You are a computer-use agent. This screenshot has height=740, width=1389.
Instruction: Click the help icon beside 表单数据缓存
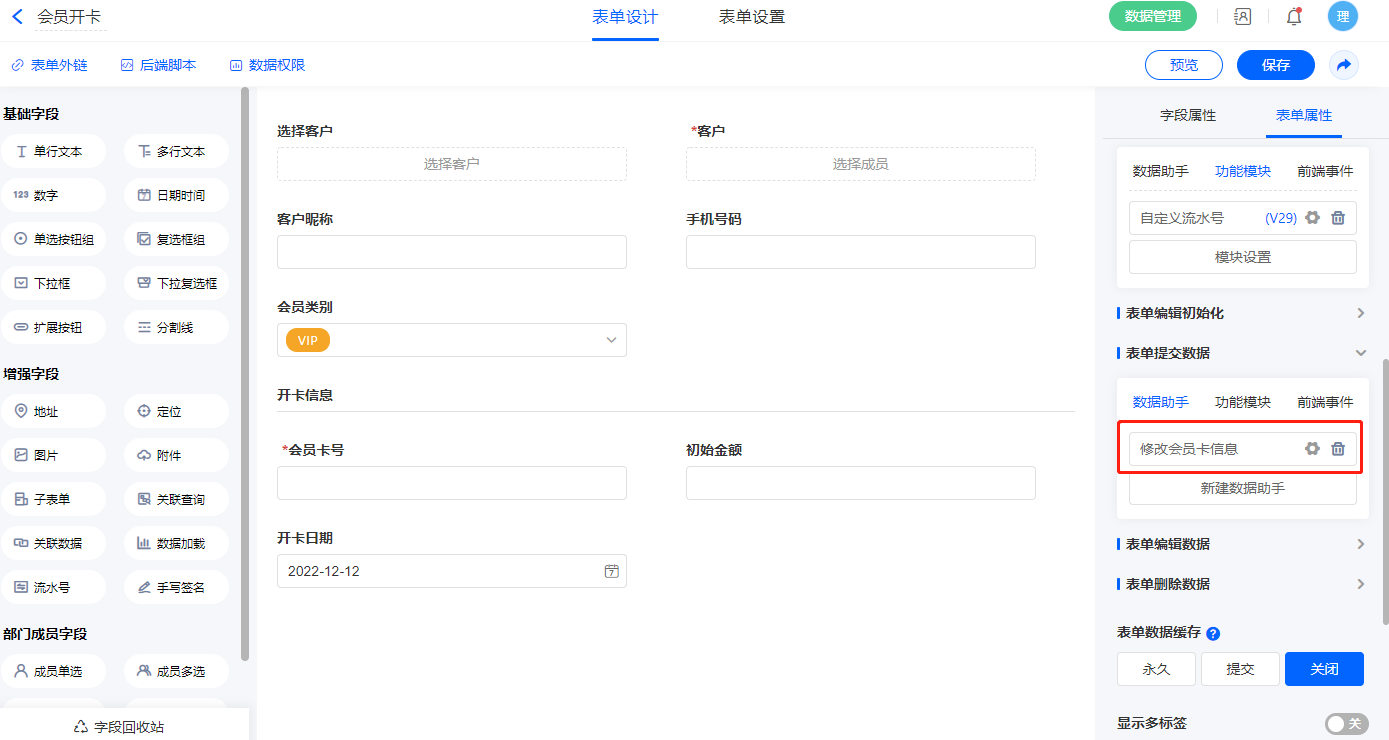pyautogui.click(x=1213, y=634)
